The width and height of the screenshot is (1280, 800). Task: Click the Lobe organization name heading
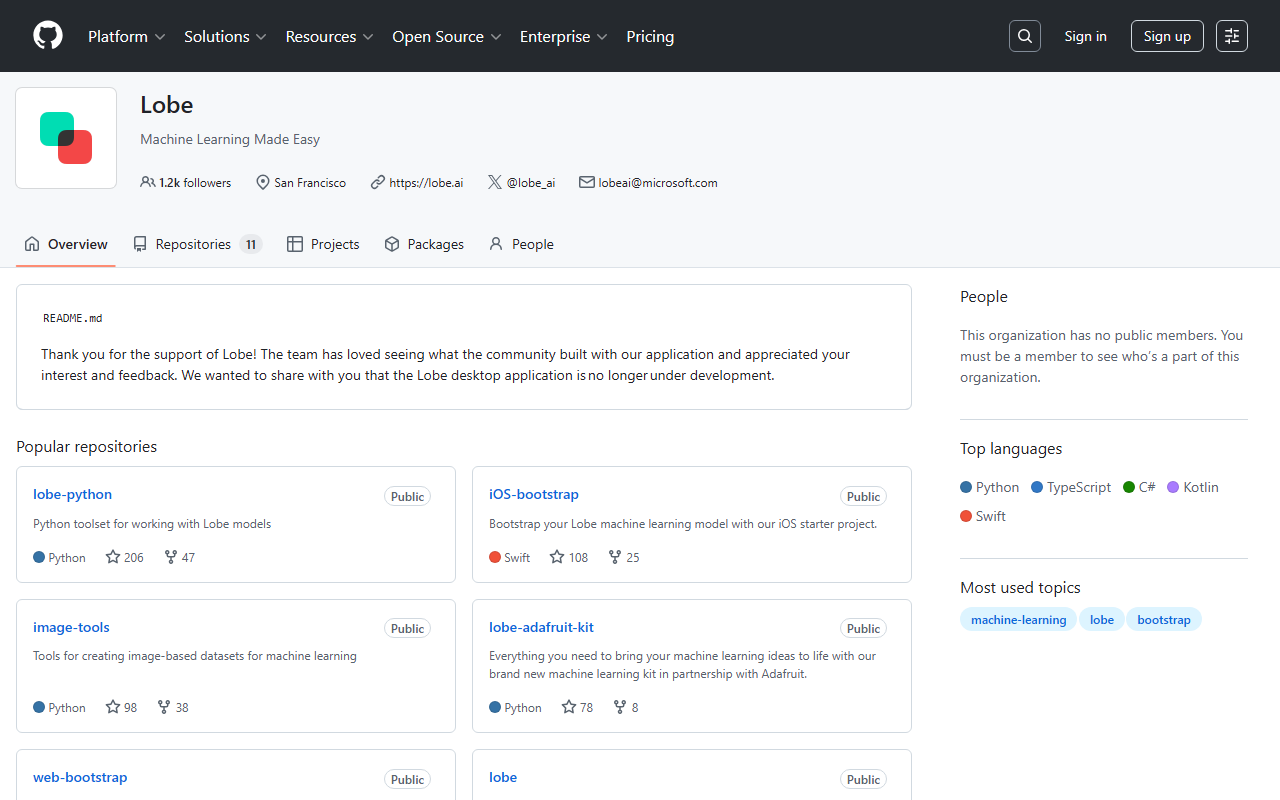click(167, 105)
